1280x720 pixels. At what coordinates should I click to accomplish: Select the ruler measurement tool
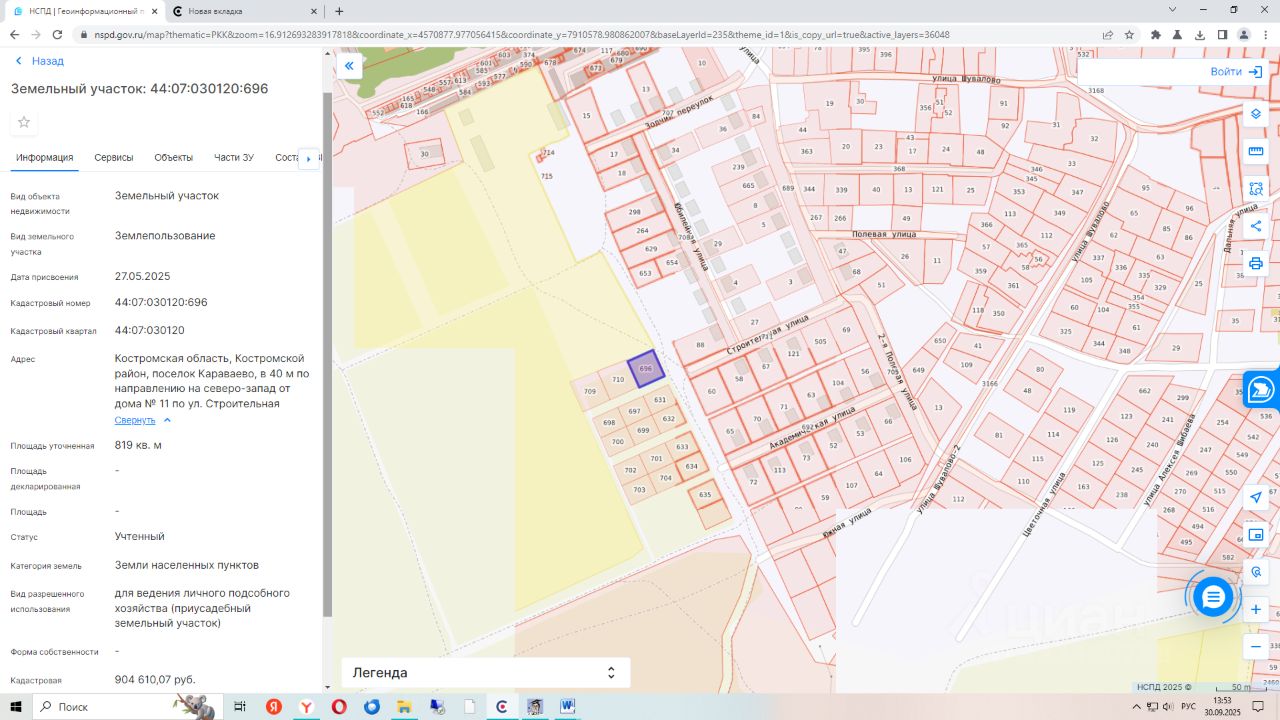(1256, 151)
